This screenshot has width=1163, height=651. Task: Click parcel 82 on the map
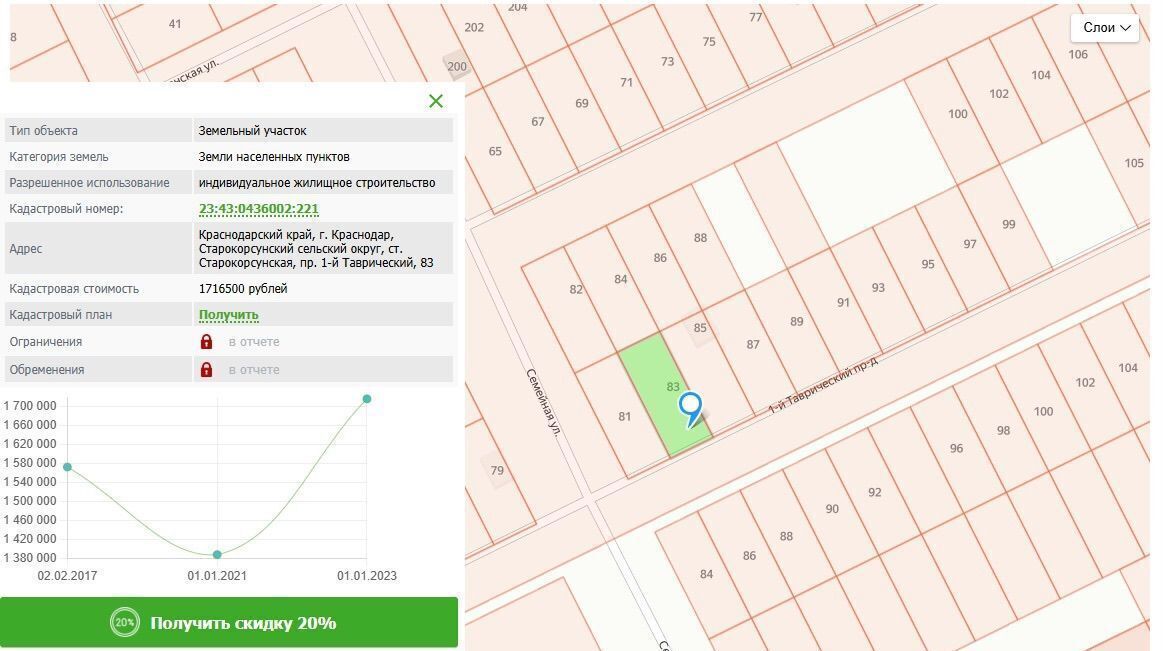[576, 290]
